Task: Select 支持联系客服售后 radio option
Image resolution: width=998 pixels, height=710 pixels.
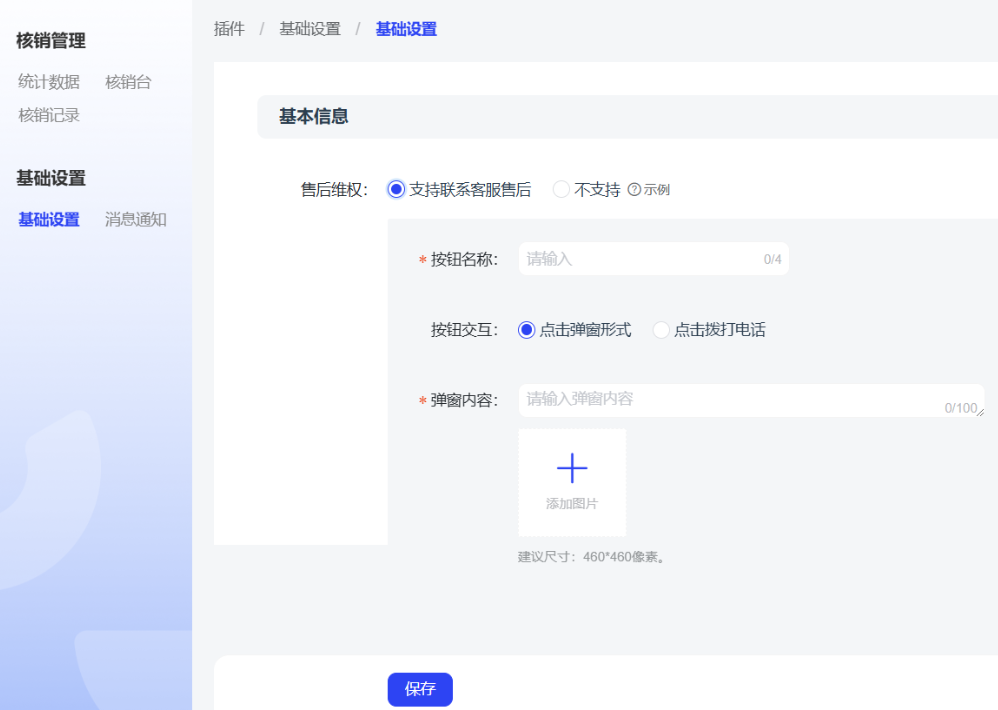Action: pyautogui.click(x=397, y=189)
